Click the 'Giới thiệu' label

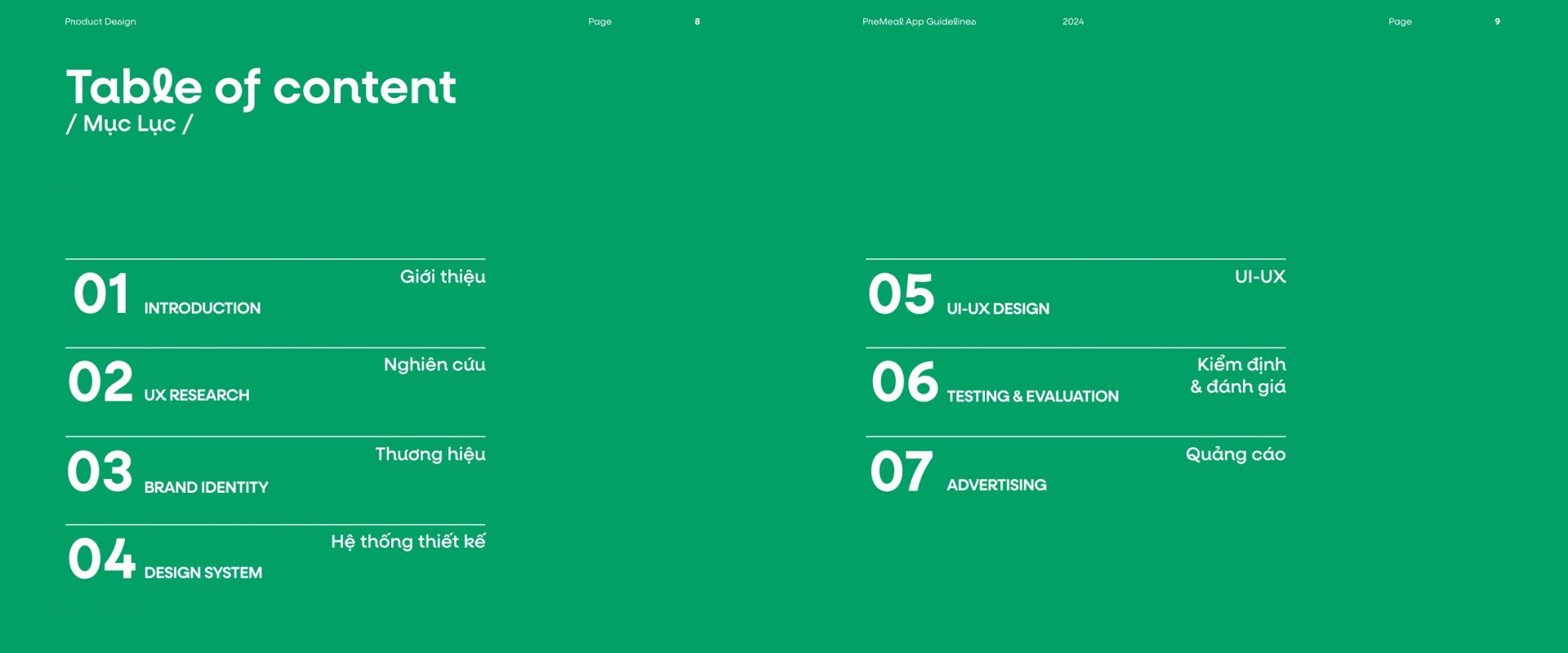tap(443, 277)
